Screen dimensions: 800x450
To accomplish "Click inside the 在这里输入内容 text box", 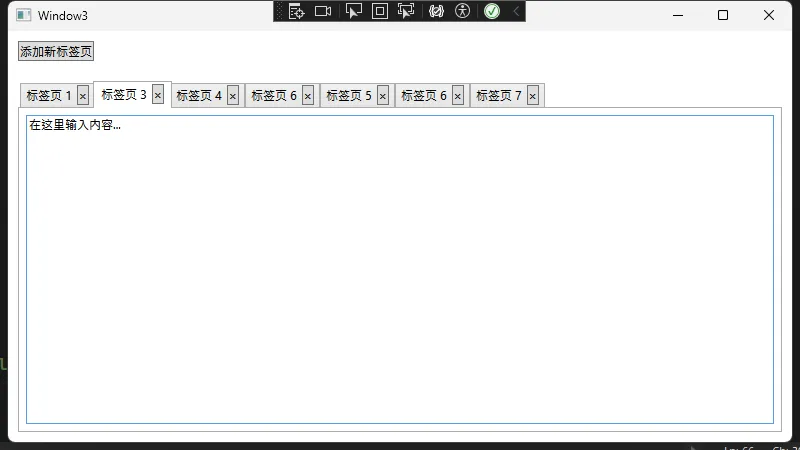I will pyautogui.click(x=400, y=270).
